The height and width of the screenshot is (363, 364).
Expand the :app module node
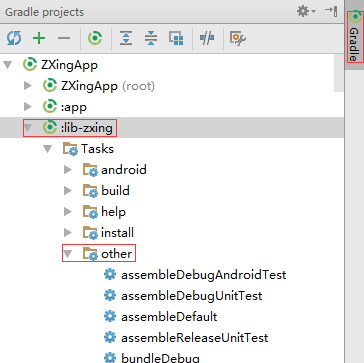coord(28,107)
